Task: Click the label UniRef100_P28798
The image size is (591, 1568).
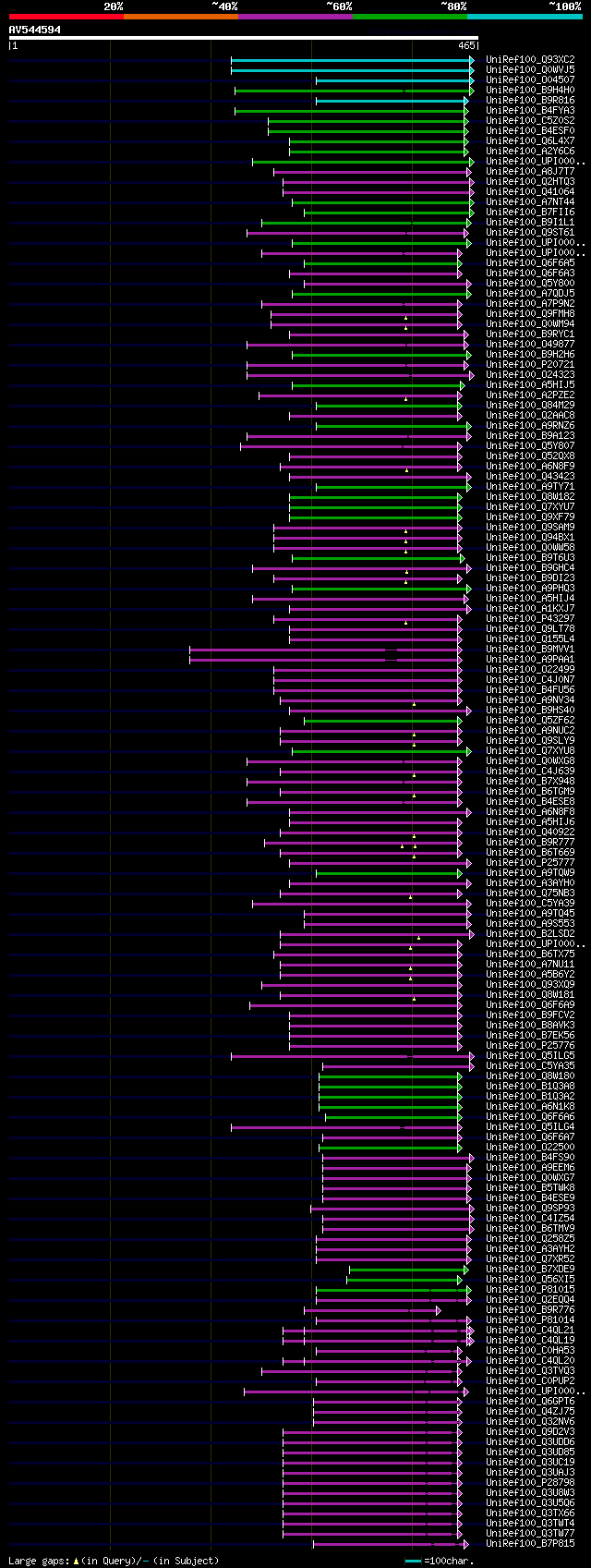Action: (530, 1483)
